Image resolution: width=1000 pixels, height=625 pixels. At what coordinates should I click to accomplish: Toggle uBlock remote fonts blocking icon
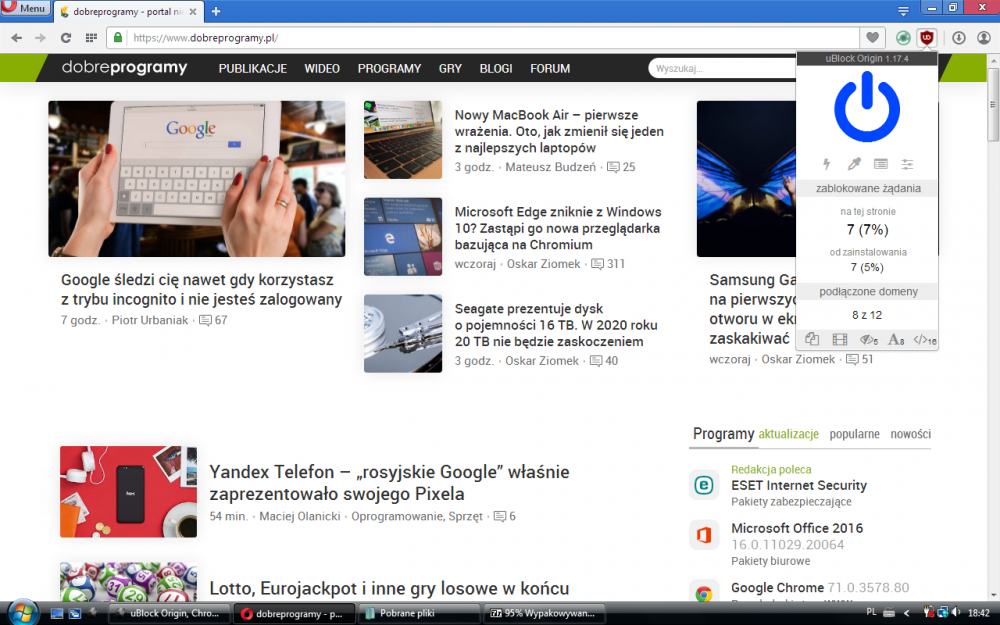[x=896, y=339]
